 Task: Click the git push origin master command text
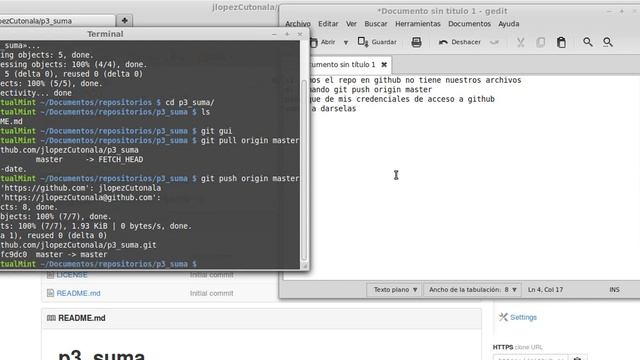tap(249, 178)
